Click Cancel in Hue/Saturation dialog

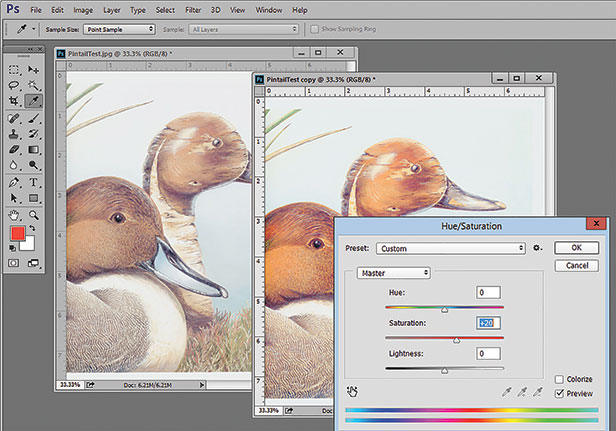click(x=577, y=266)
